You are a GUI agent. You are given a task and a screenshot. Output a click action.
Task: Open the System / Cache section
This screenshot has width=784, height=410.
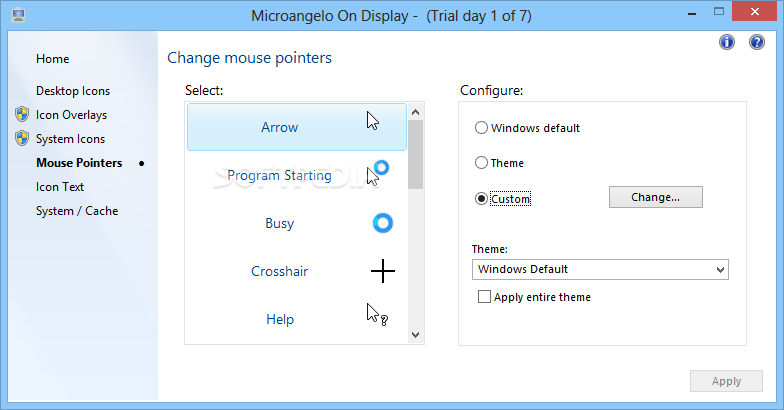[77, 211]
